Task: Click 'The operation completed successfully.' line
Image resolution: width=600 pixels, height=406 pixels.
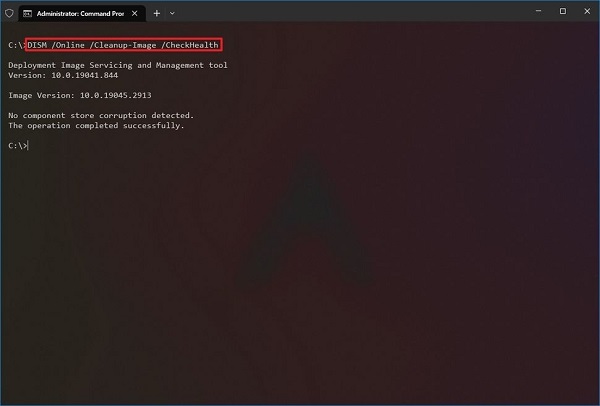Action: click(96, 126)
